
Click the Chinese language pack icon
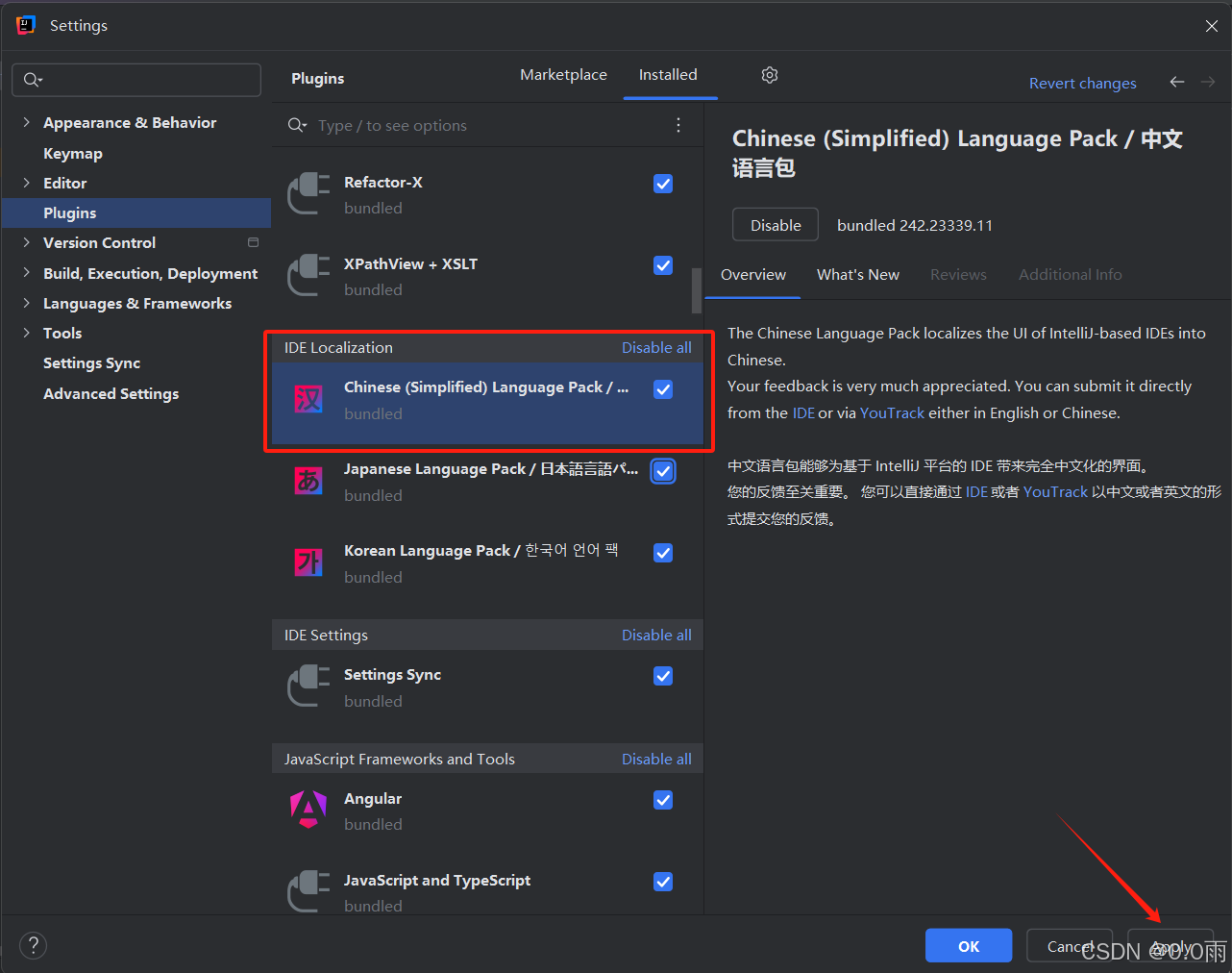tap(308, 400)
